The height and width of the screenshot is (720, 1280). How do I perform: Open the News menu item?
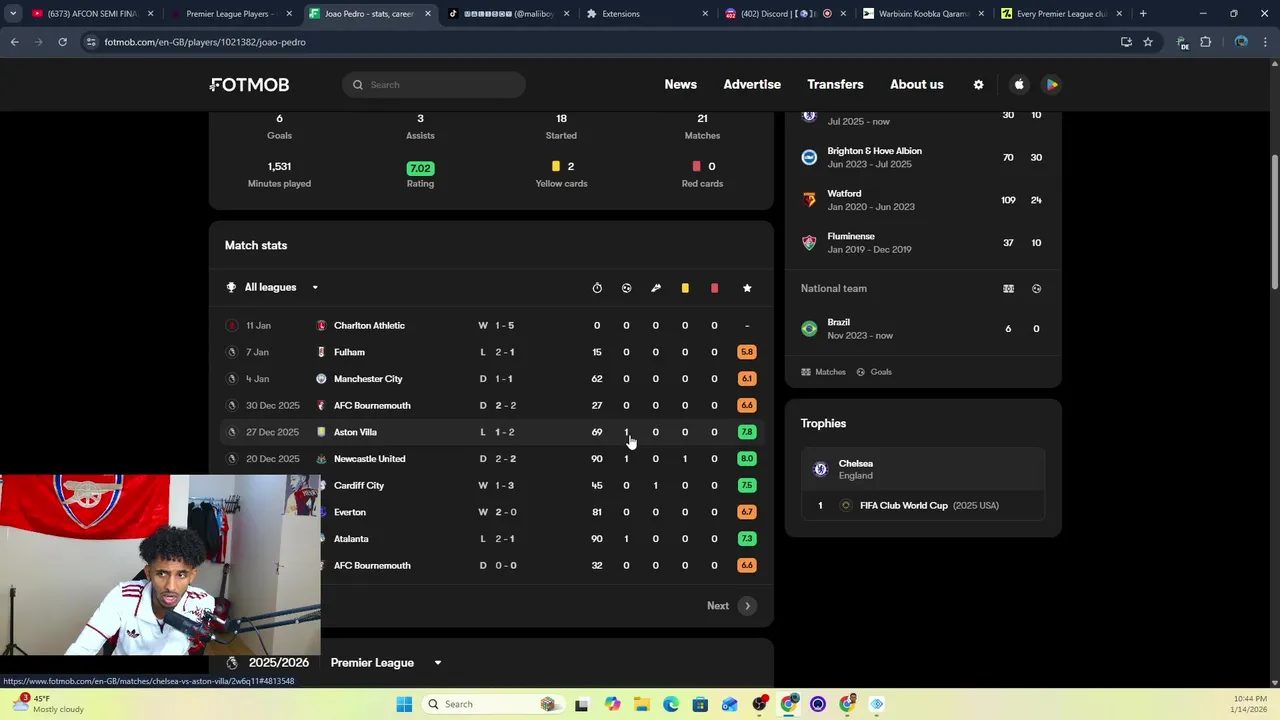[x=680, y=85]
